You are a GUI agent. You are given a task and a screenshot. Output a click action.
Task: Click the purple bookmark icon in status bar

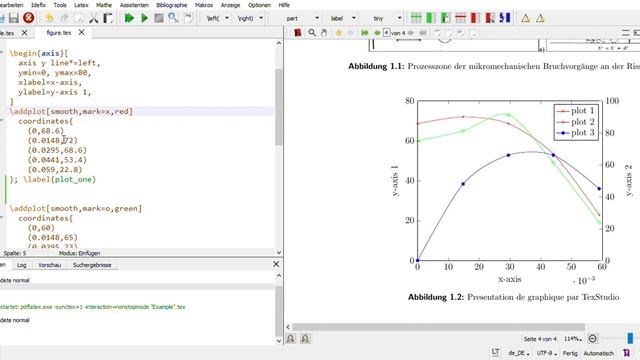(x=627, y=353)
